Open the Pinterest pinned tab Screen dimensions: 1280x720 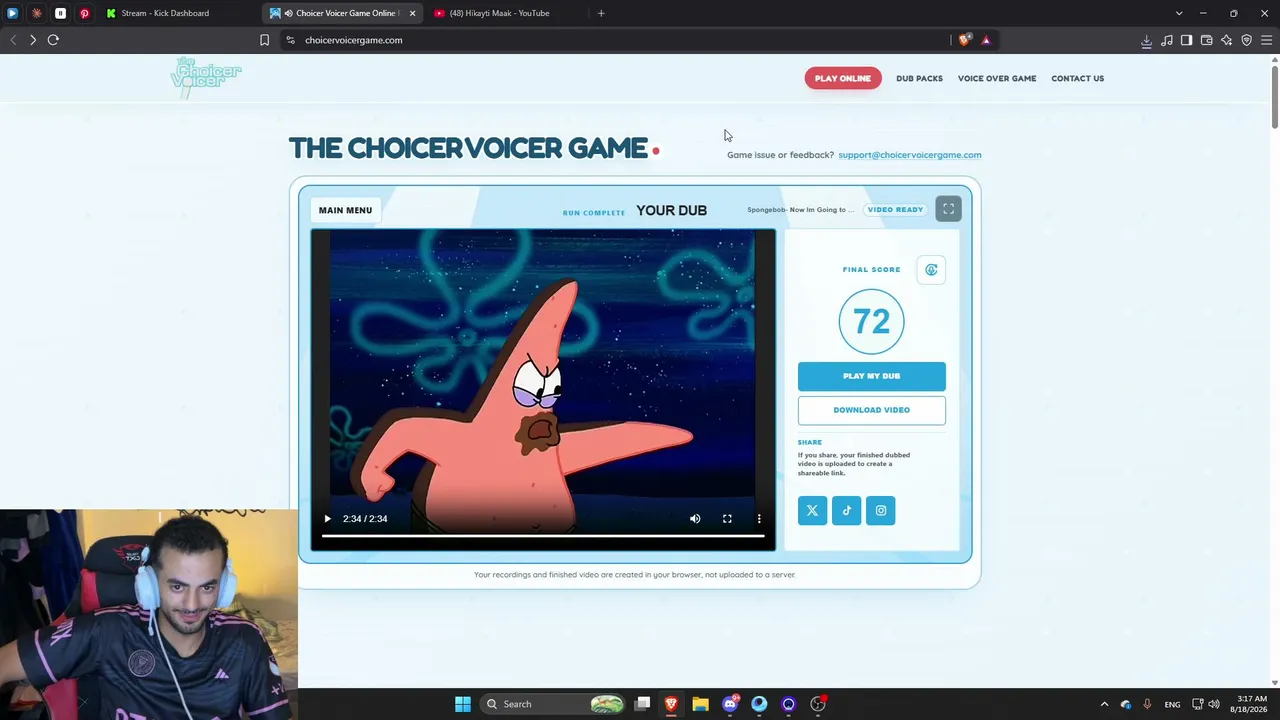[84, 13]
